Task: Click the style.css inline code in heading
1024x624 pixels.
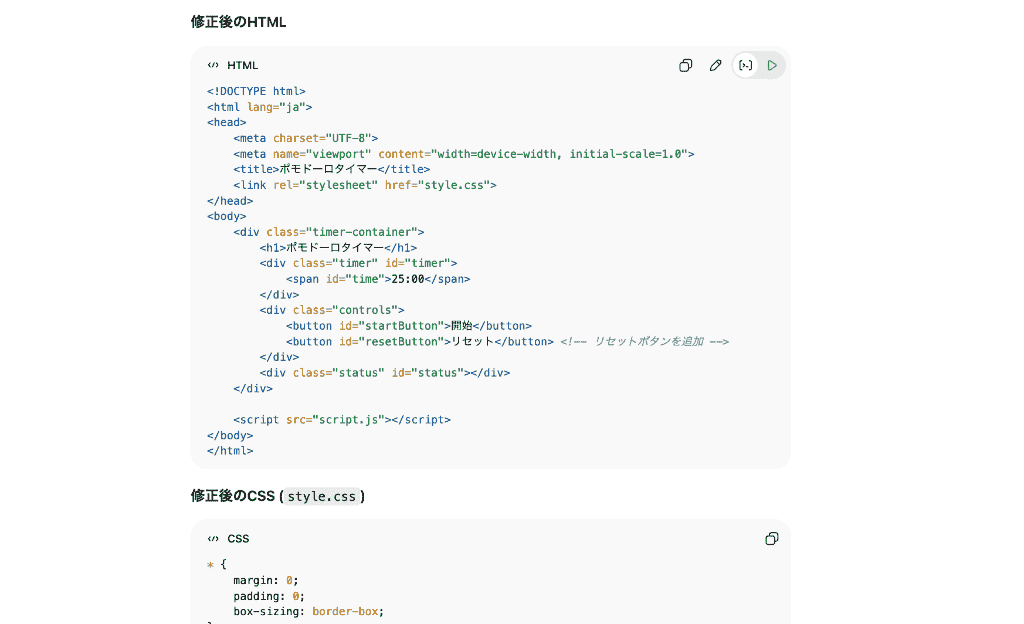Action: click(321, 496)
